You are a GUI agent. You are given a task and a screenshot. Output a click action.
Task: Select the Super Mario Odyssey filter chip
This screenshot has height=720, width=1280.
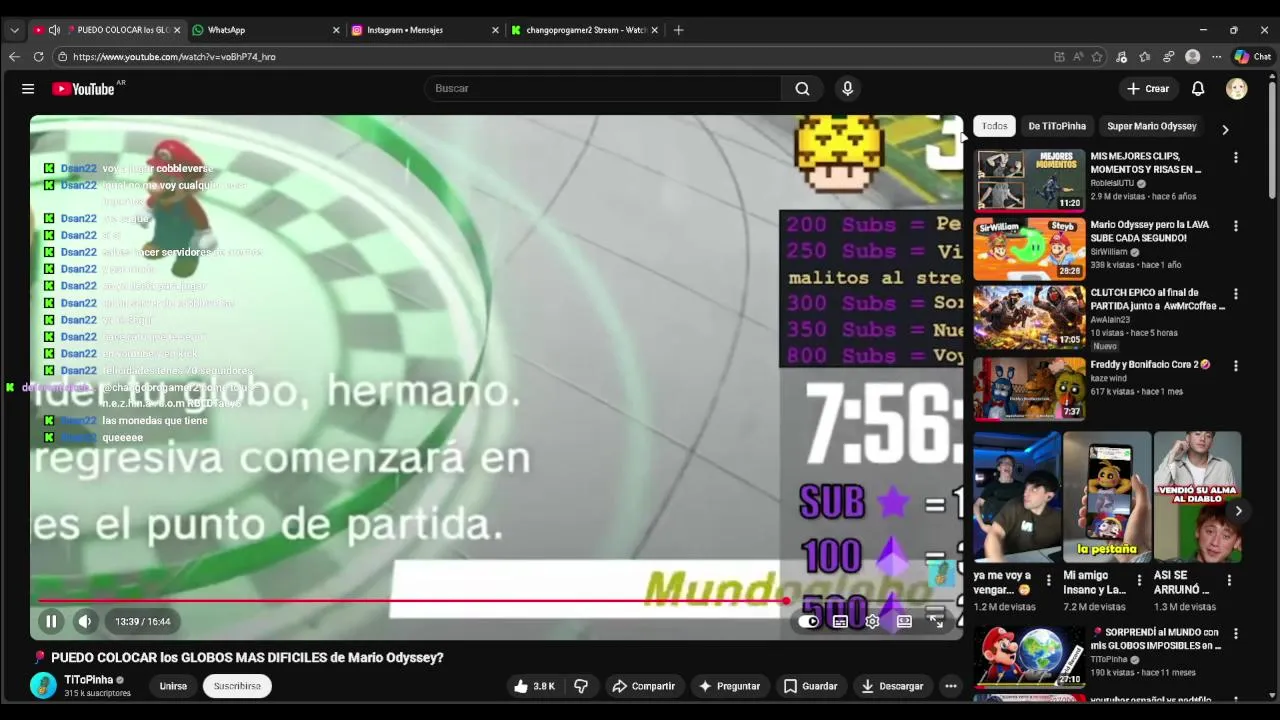coord(1151,126)
